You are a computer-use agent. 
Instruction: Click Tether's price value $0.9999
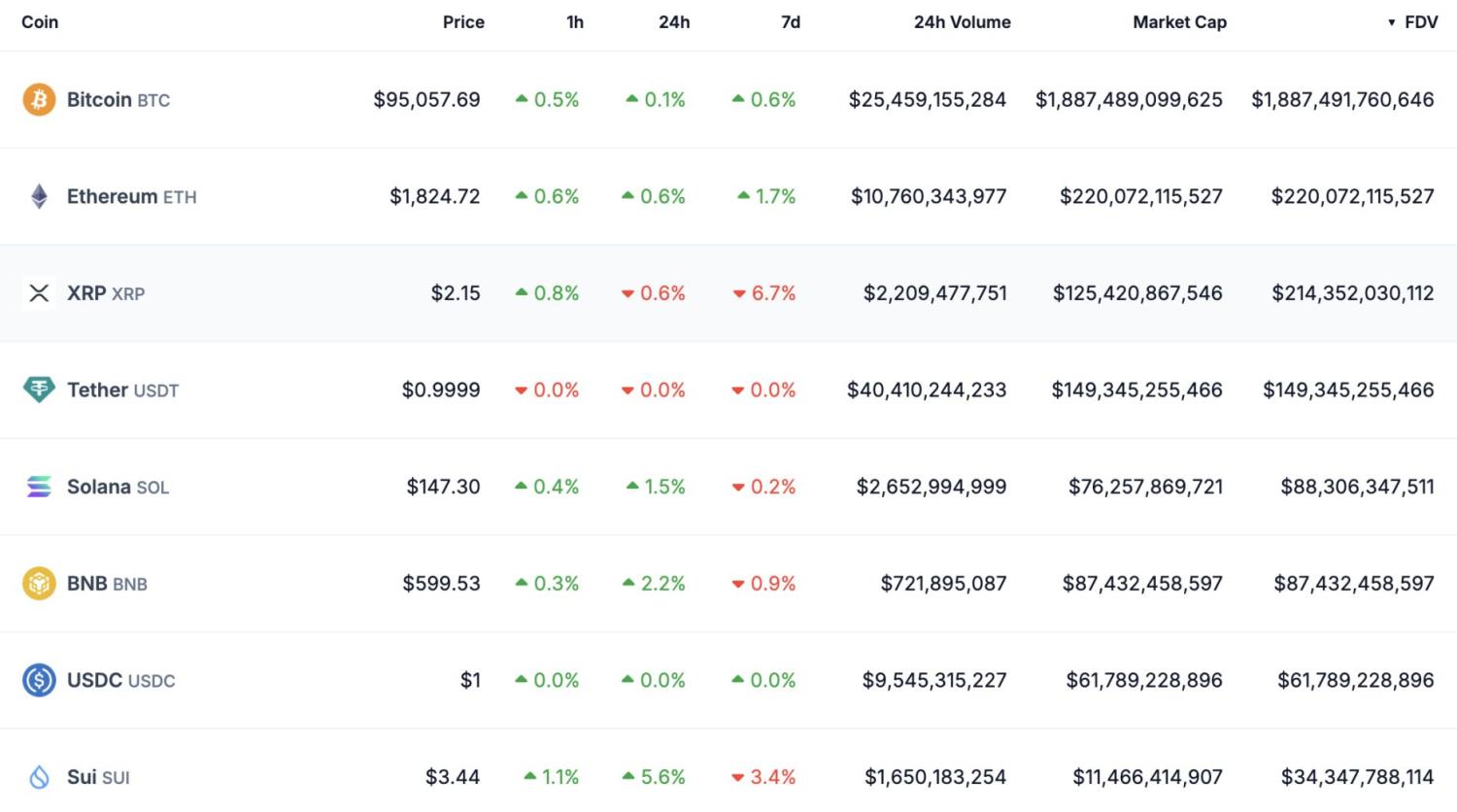coord(441,389)
